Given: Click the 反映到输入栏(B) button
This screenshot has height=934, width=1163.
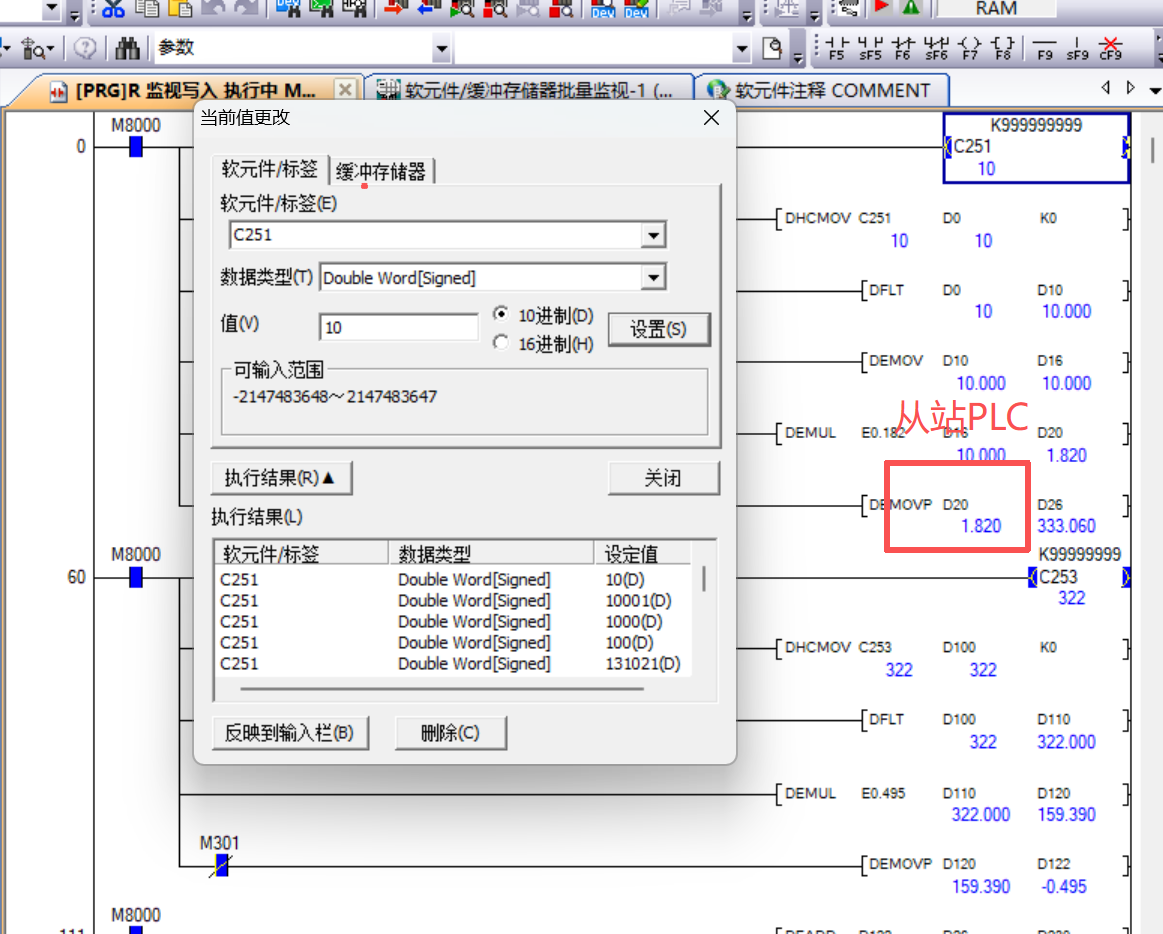Looking at the screenshot, I should pos(289,733).
